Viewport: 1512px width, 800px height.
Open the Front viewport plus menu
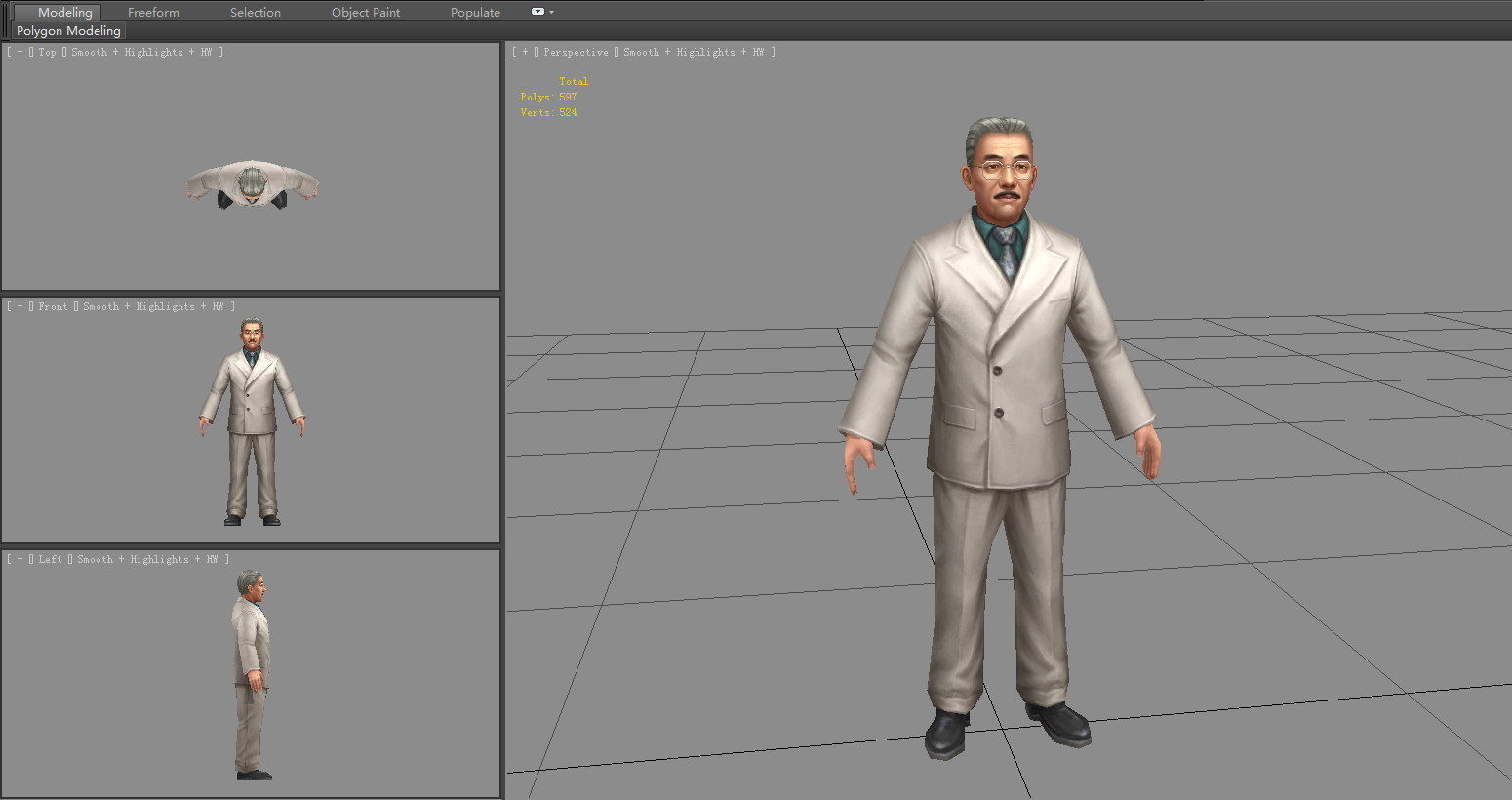20,306
